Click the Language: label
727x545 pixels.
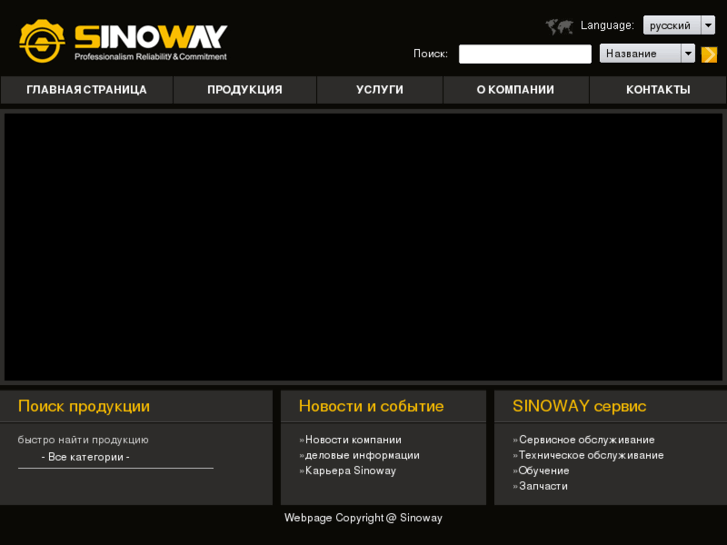607,26
